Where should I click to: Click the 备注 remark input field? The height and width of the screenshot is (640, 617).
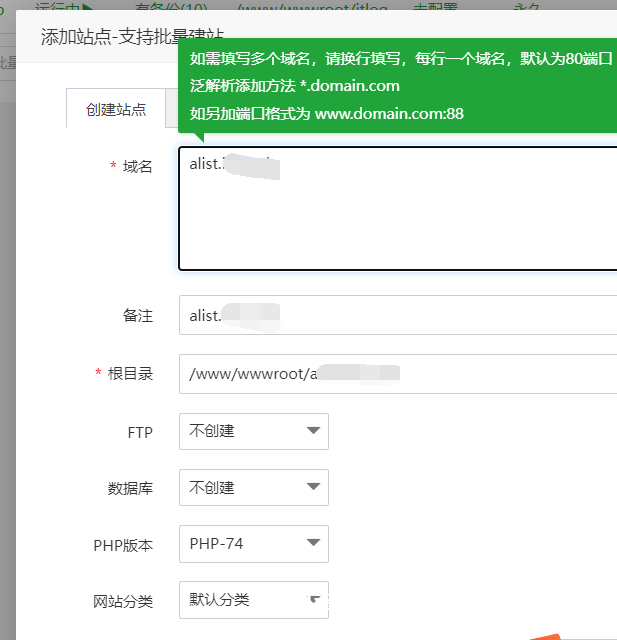pos(398,315)
